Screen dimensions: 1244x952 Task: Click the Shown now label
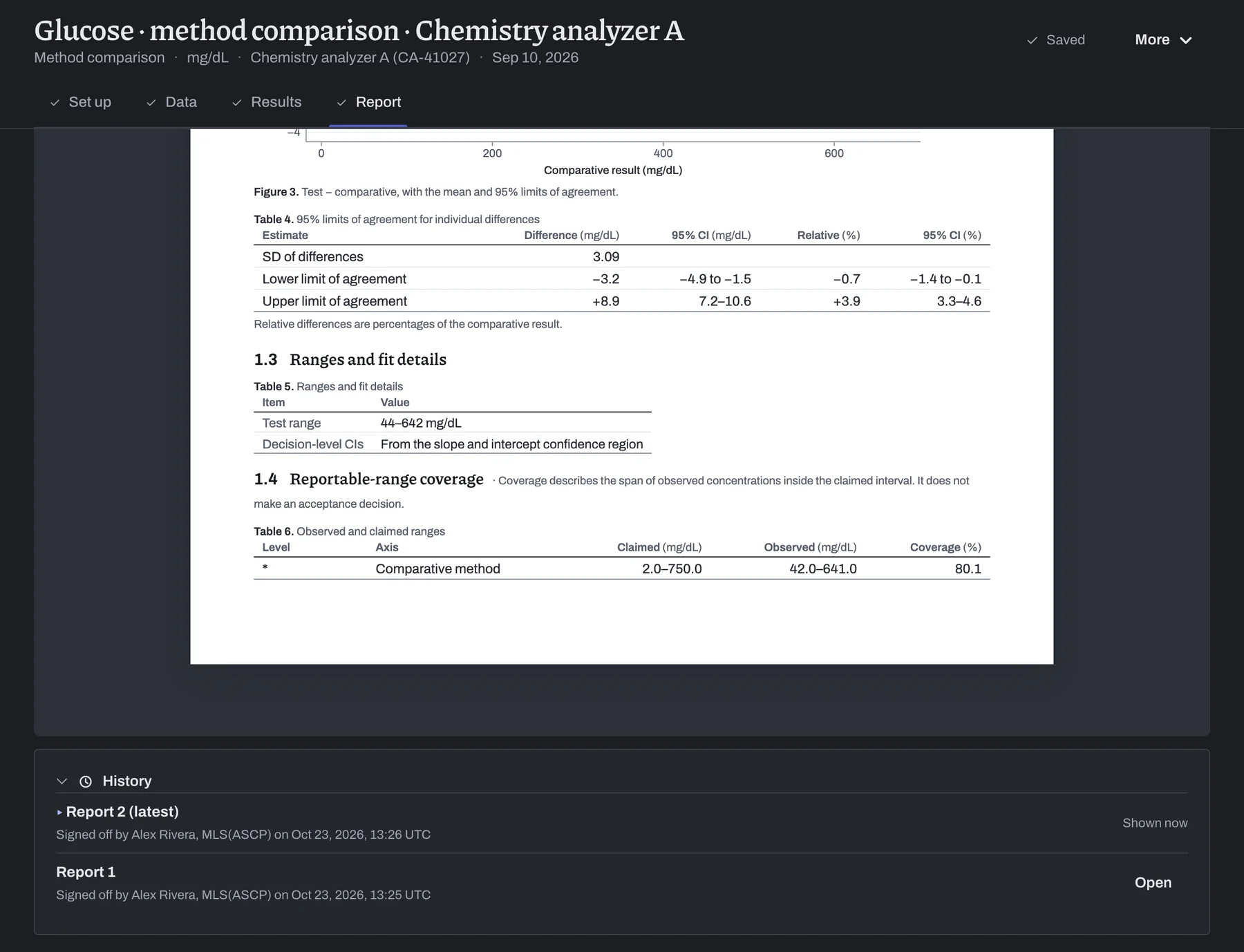(1155, 823)
